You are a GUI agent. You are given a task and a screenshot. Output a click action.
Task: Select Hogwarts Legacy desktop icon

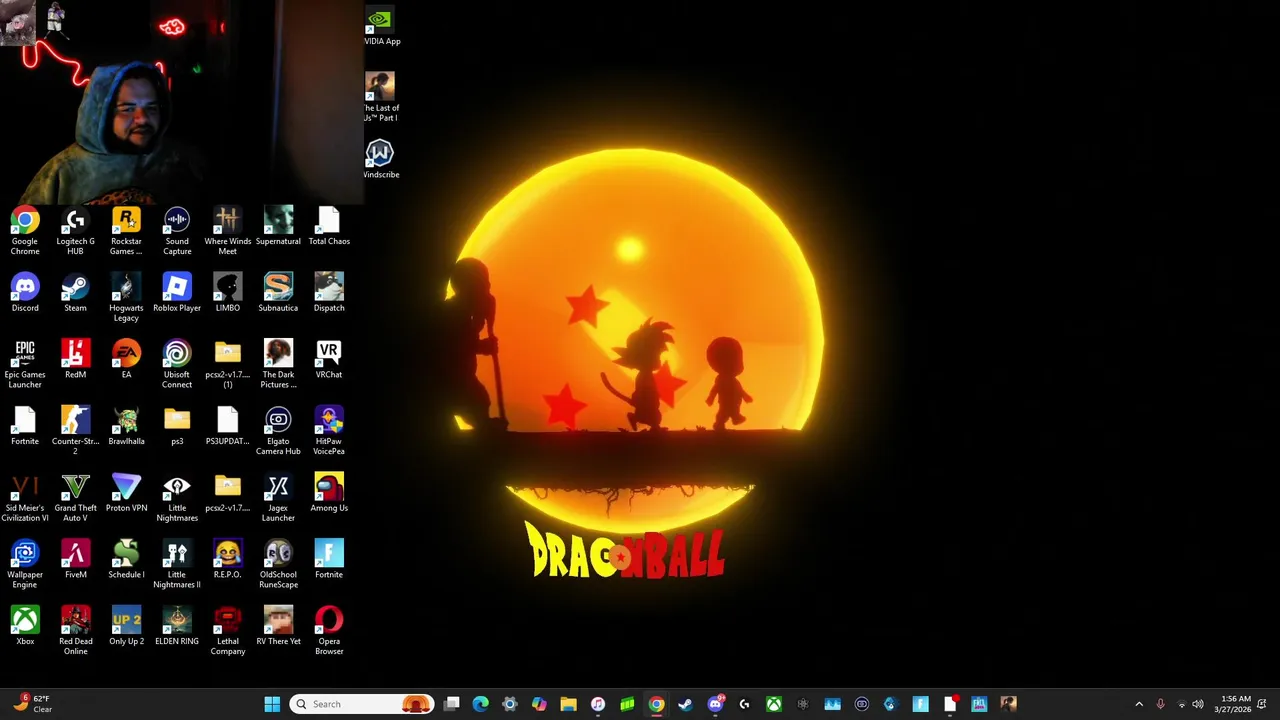[x=126, y=298]
